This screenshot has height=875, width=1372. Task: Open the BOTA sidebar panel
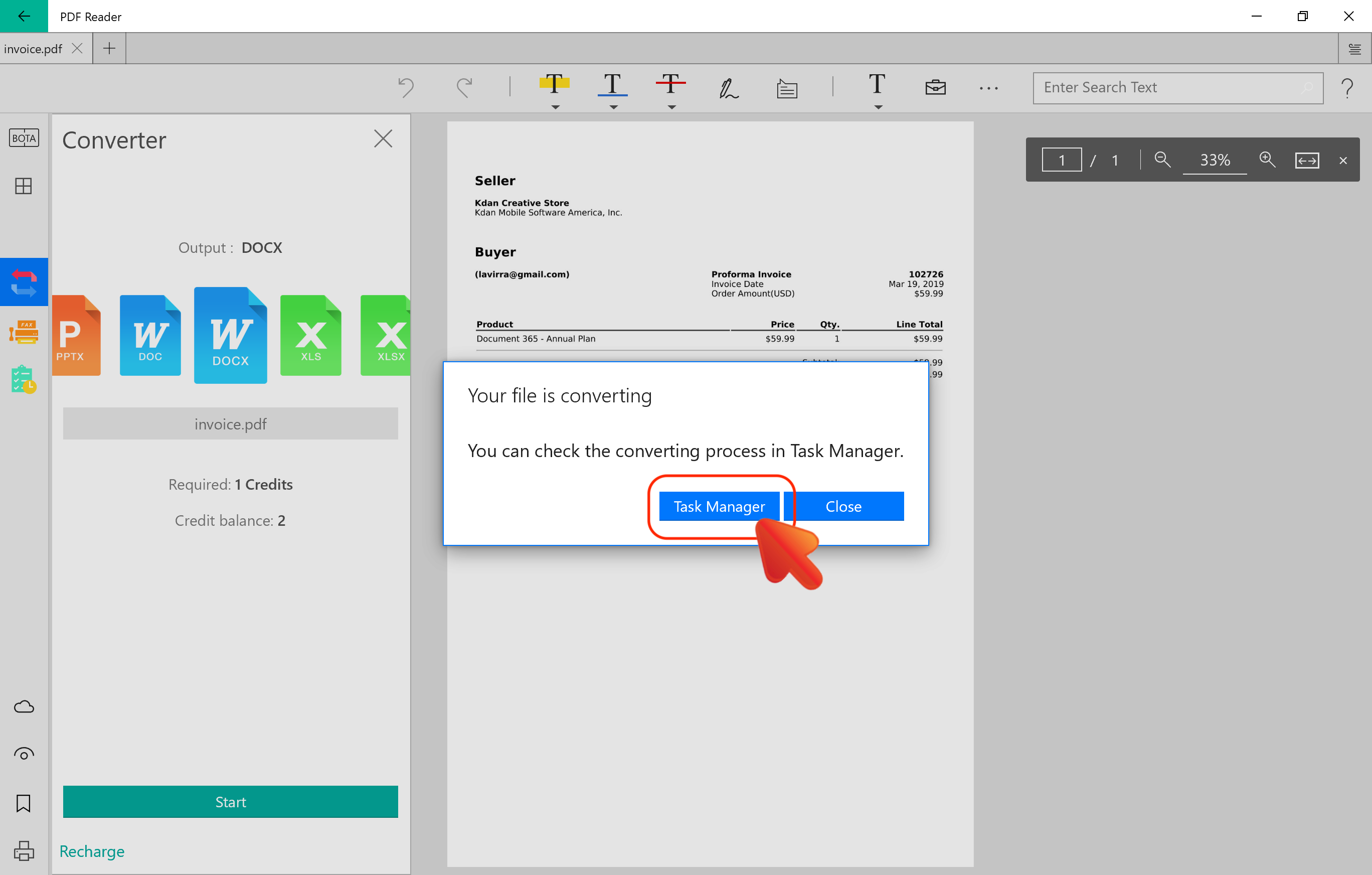point(24,138)
